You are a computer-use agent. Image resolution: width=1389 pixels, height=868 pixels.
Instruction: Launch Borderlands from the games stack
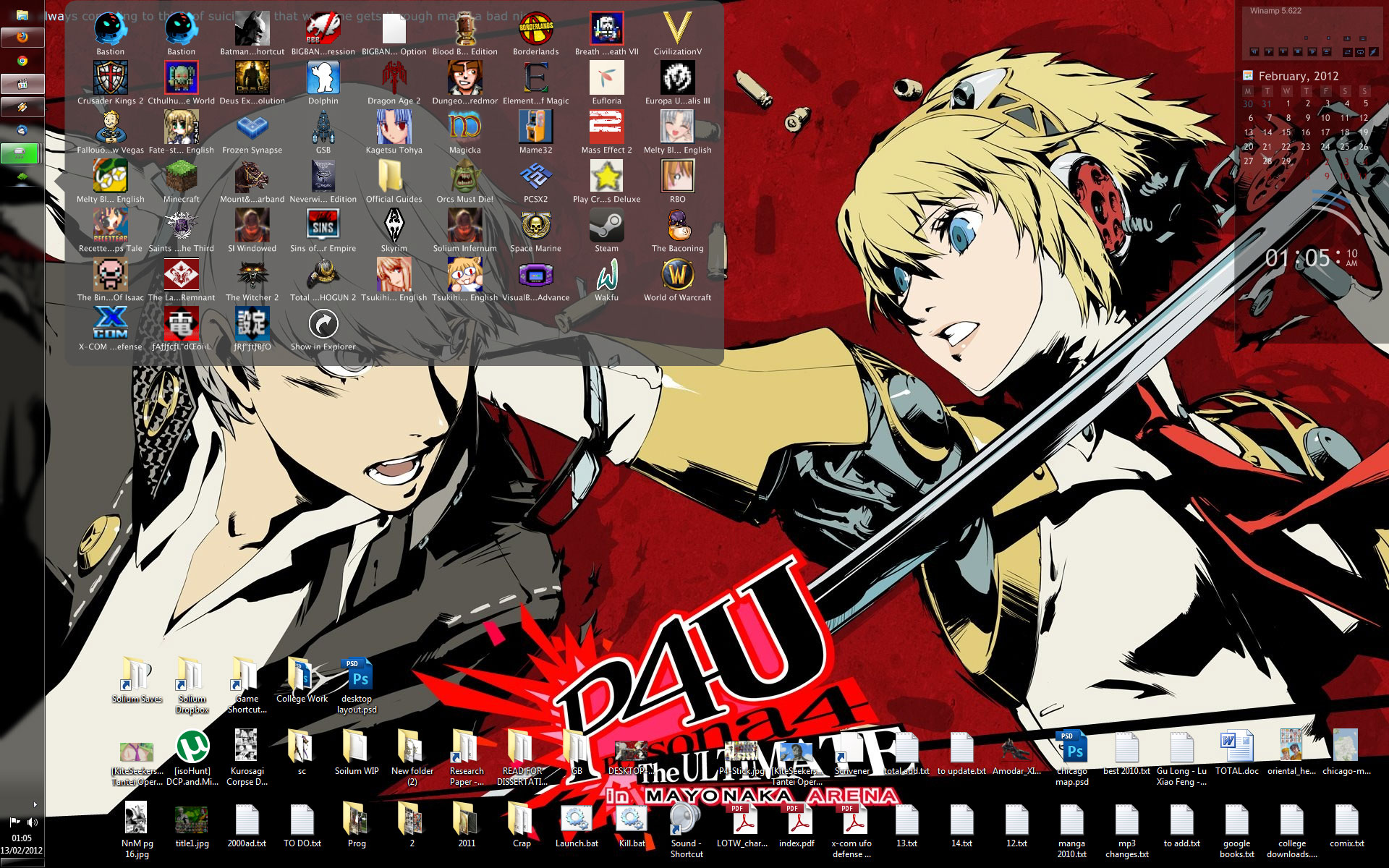point(535,34)
